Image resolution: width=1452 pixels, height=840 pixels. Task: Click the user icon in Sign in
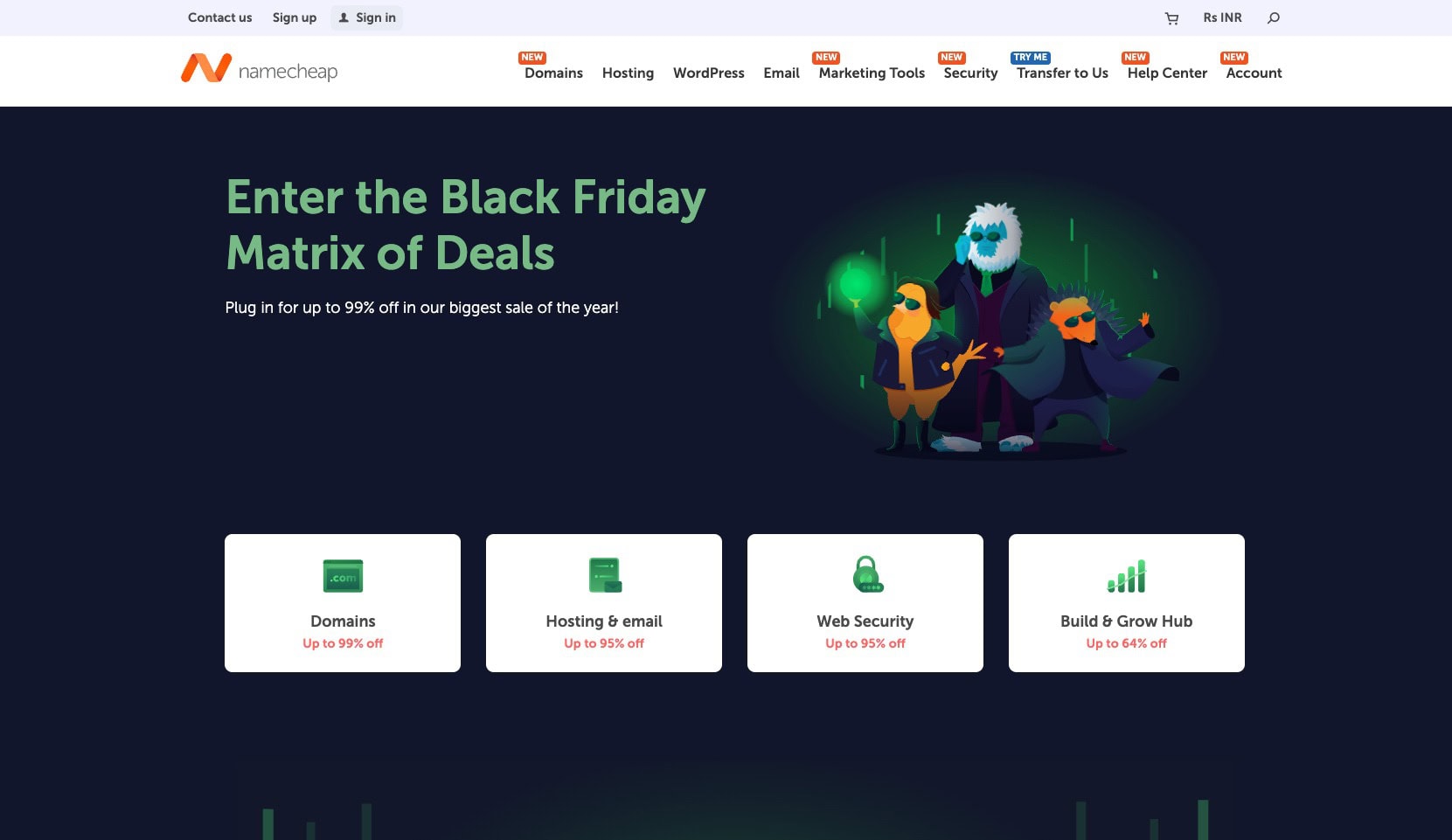[344, 17]
